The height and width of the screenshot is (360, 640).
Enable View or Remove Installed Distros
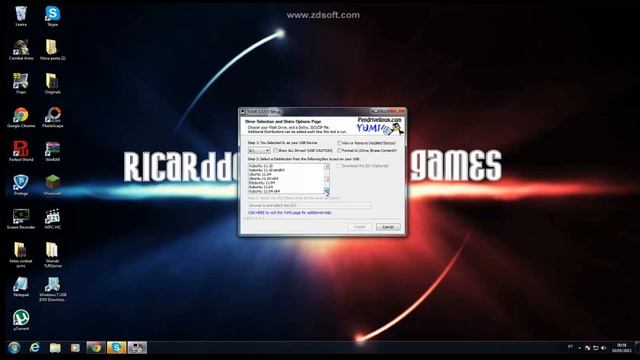click(340, 143)
